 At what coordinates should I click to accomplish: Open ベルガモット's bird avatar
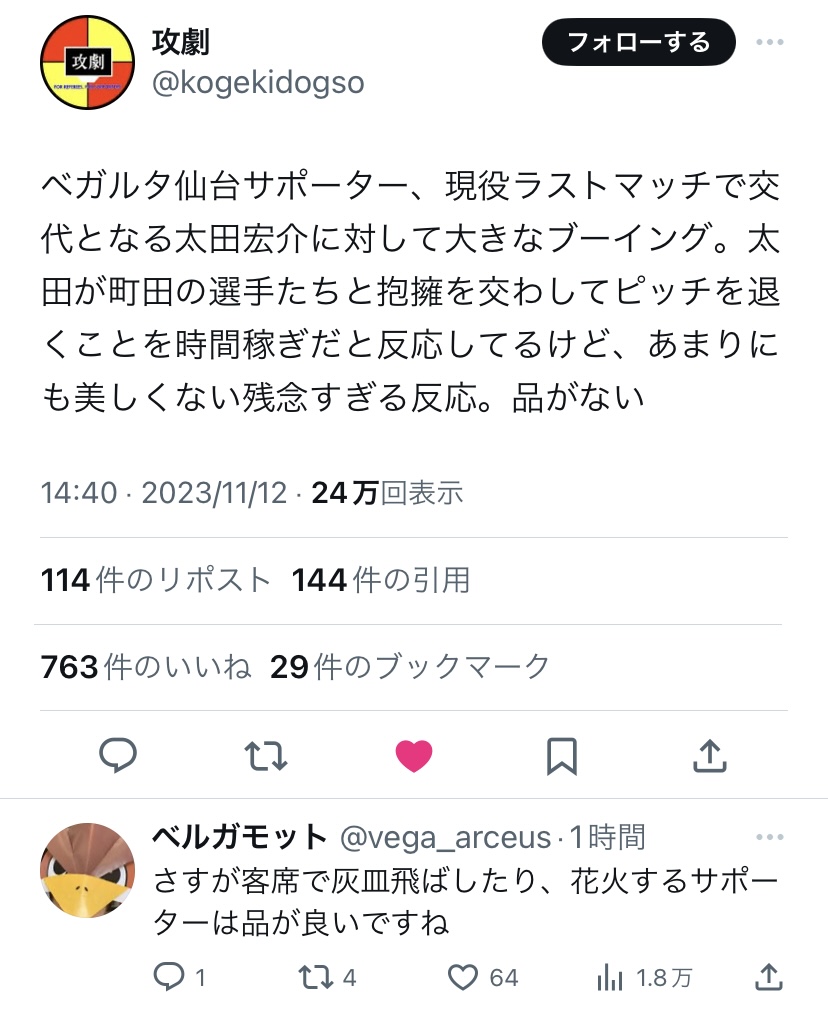point(88,870)
